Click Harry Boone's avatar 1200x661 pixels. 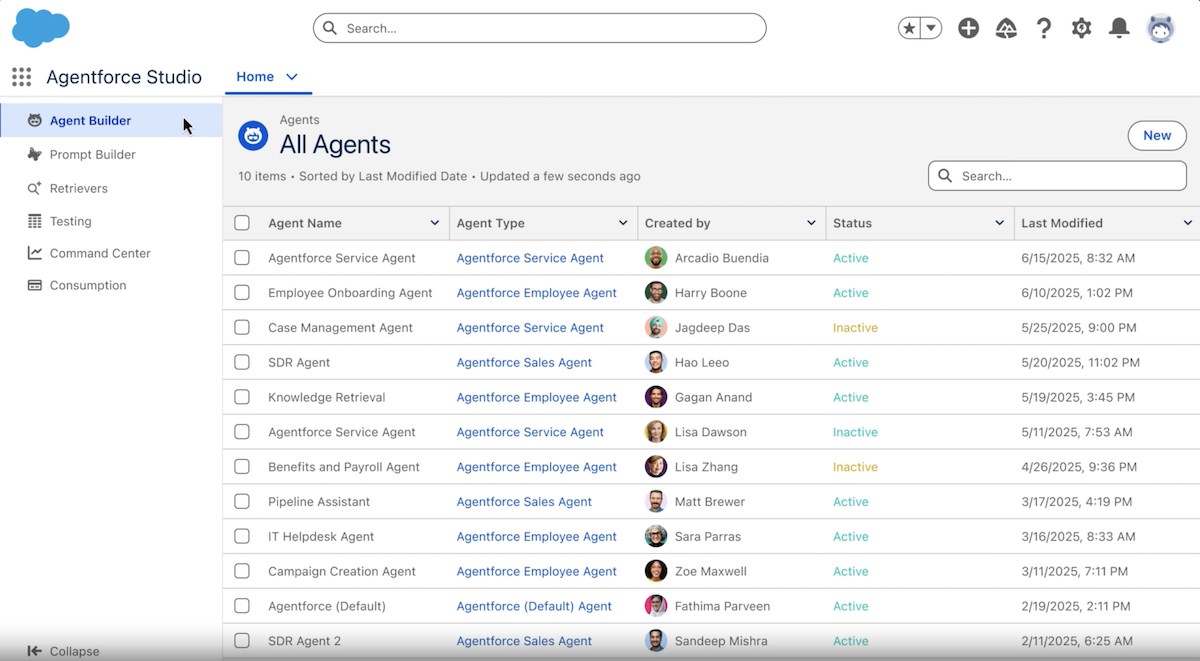(656, 293)
